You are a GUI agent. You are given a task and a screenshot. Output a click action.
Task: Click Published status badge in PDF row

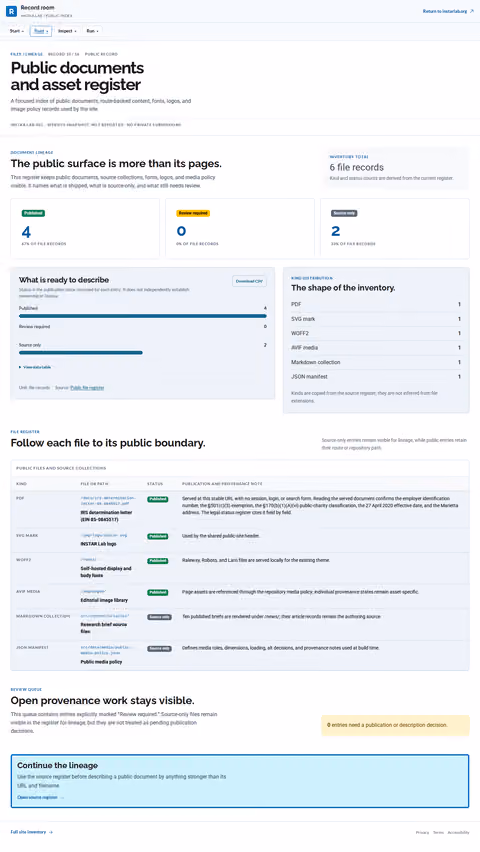click(158, 499)
